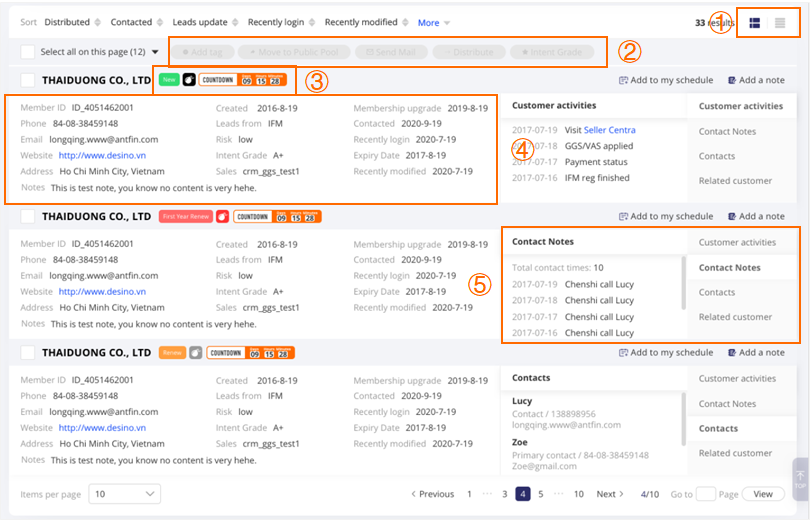Jump to page 10 in pagination
This screenshot has height=520, width=810.
(x=579, y=494)
